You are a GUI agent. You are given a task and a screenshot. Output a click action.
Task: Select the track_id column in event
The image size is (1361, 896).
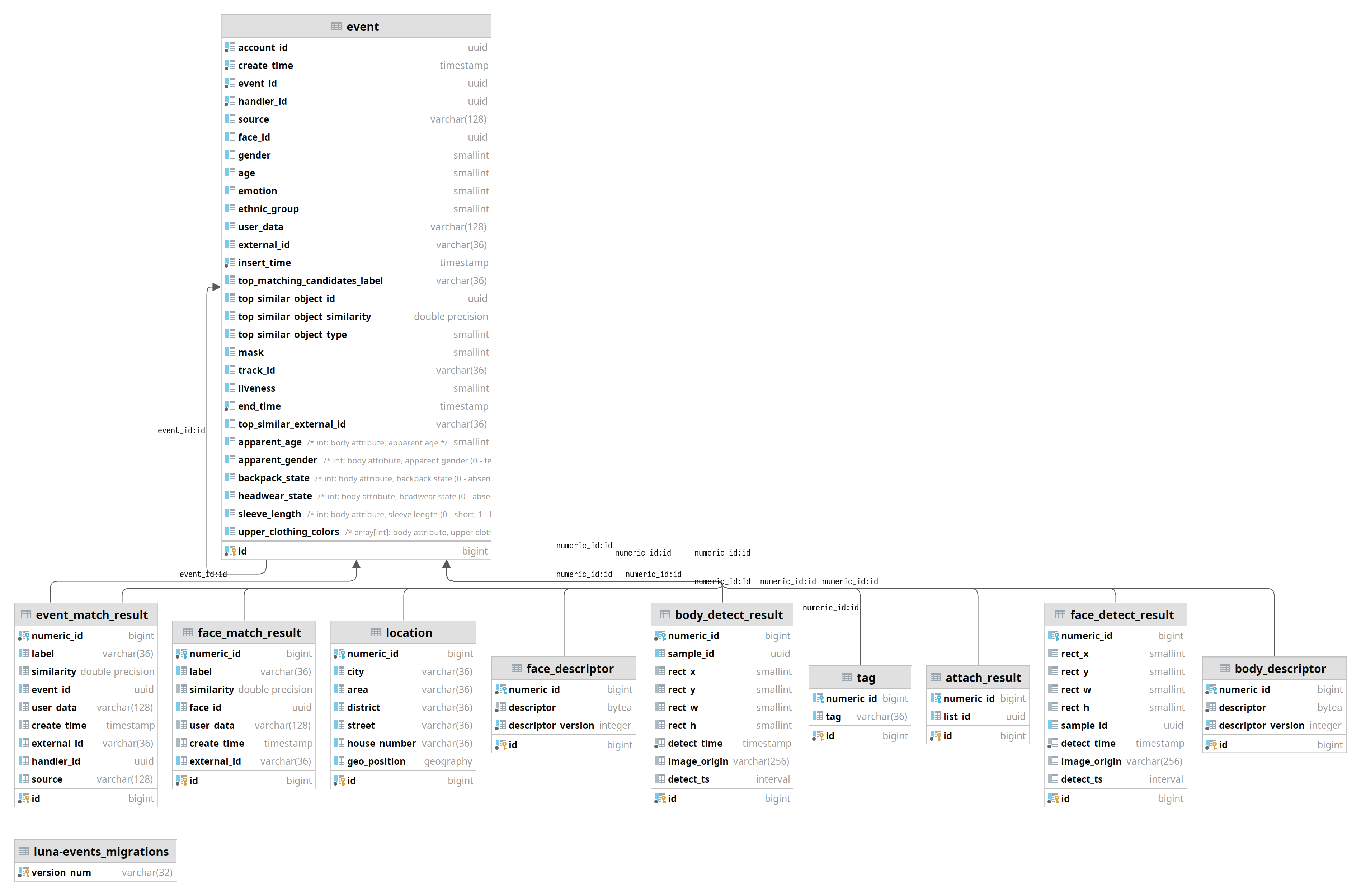pyautogui.click(x=356, y=371)
